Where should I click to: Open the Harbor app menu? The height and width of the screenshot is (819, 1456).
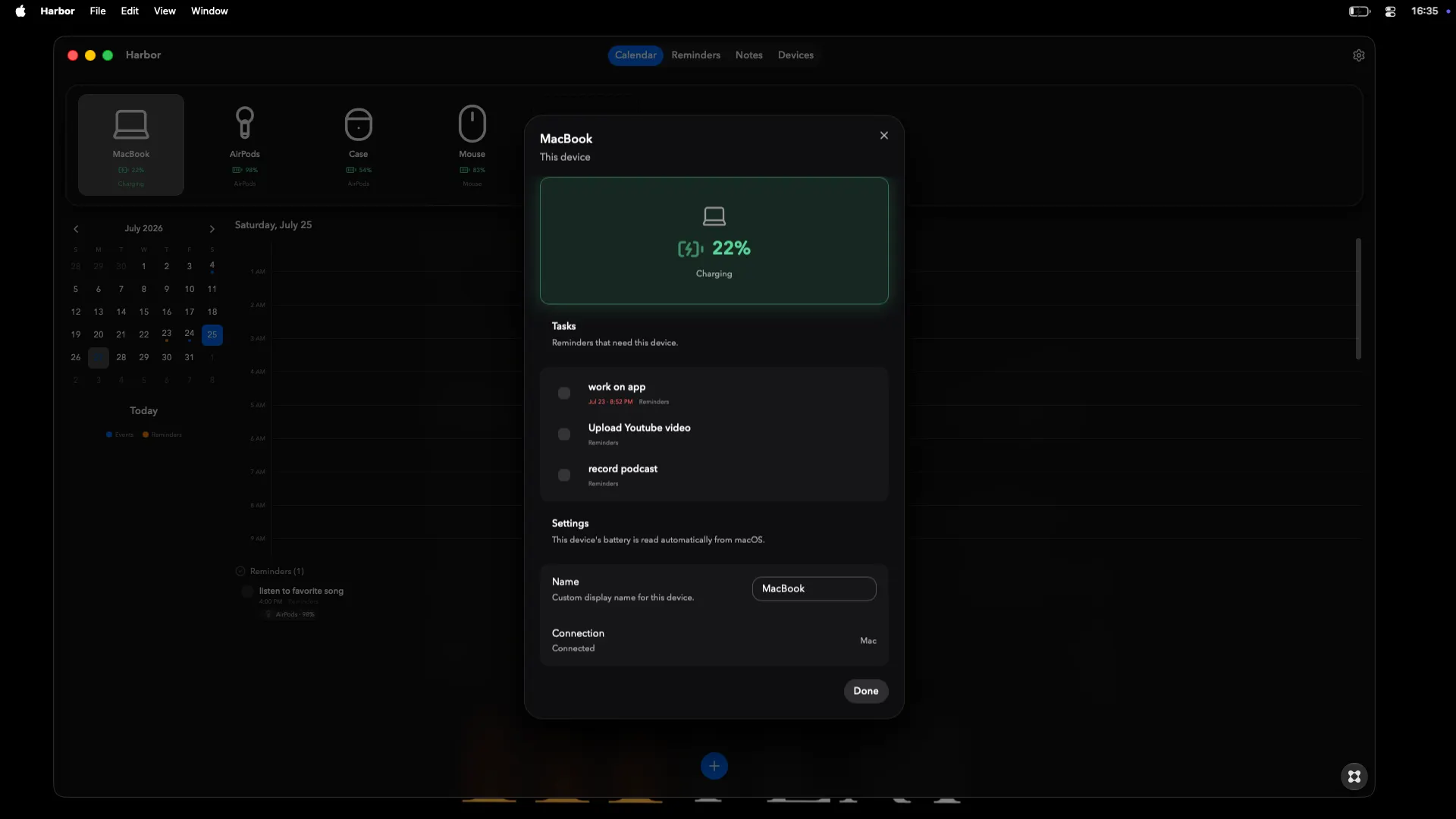pyautogui.click(x=58, y=11)
